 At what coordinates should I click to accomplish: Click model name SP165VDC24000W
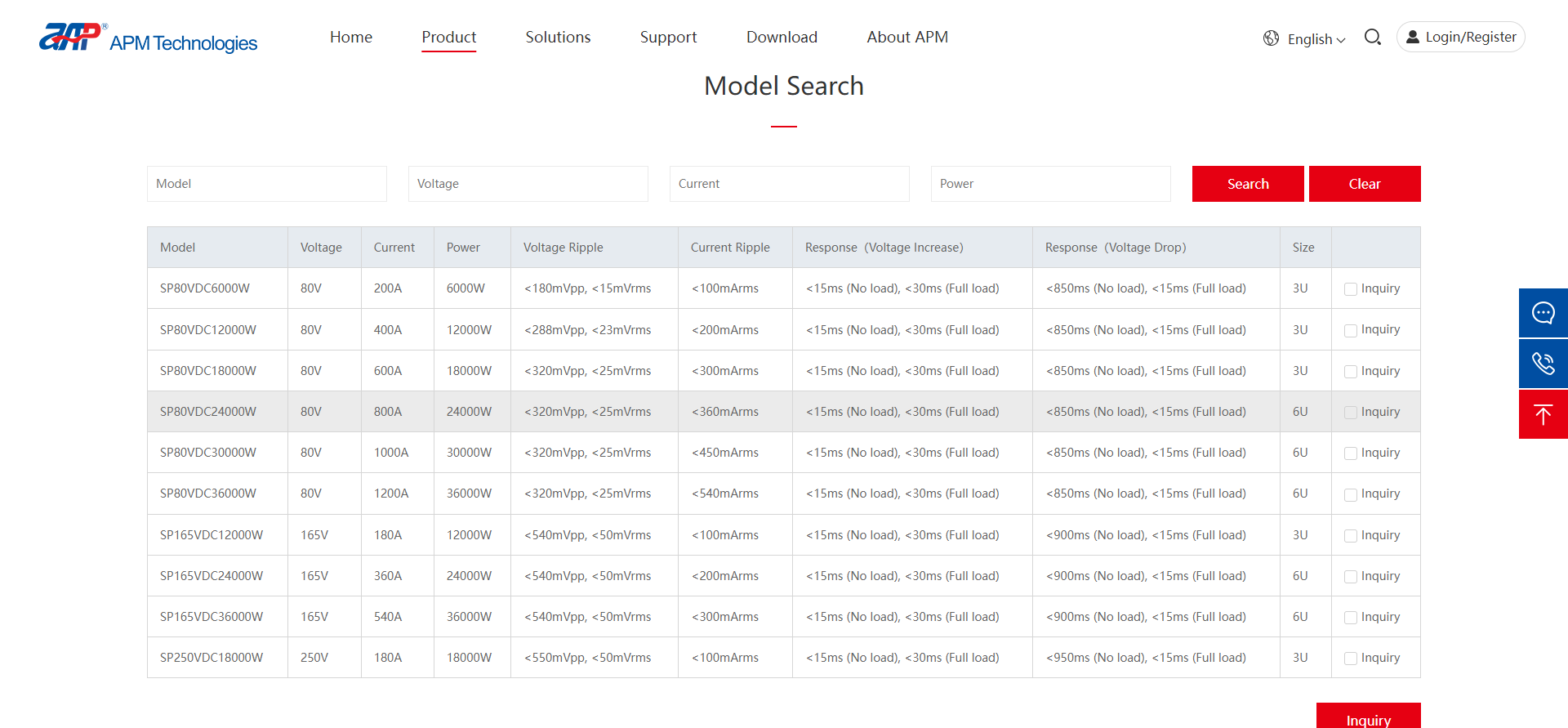[x=212, y=576]
